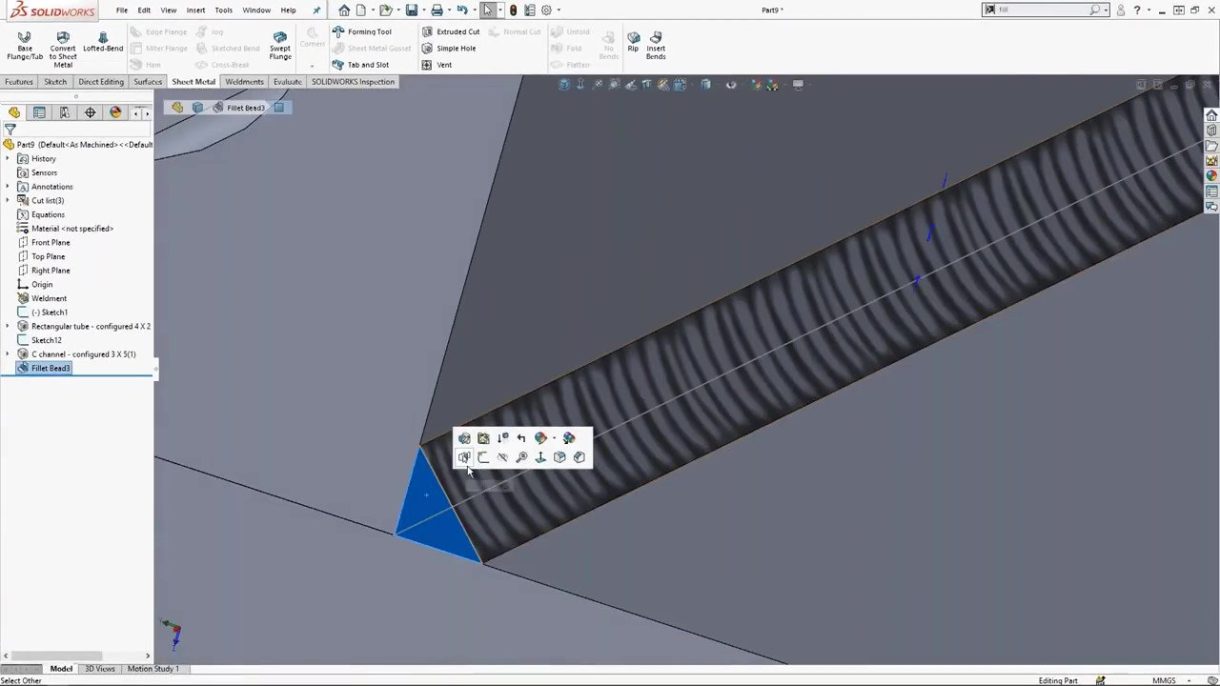
Task: Click the Extruded Cut tool
Action: 450,32
